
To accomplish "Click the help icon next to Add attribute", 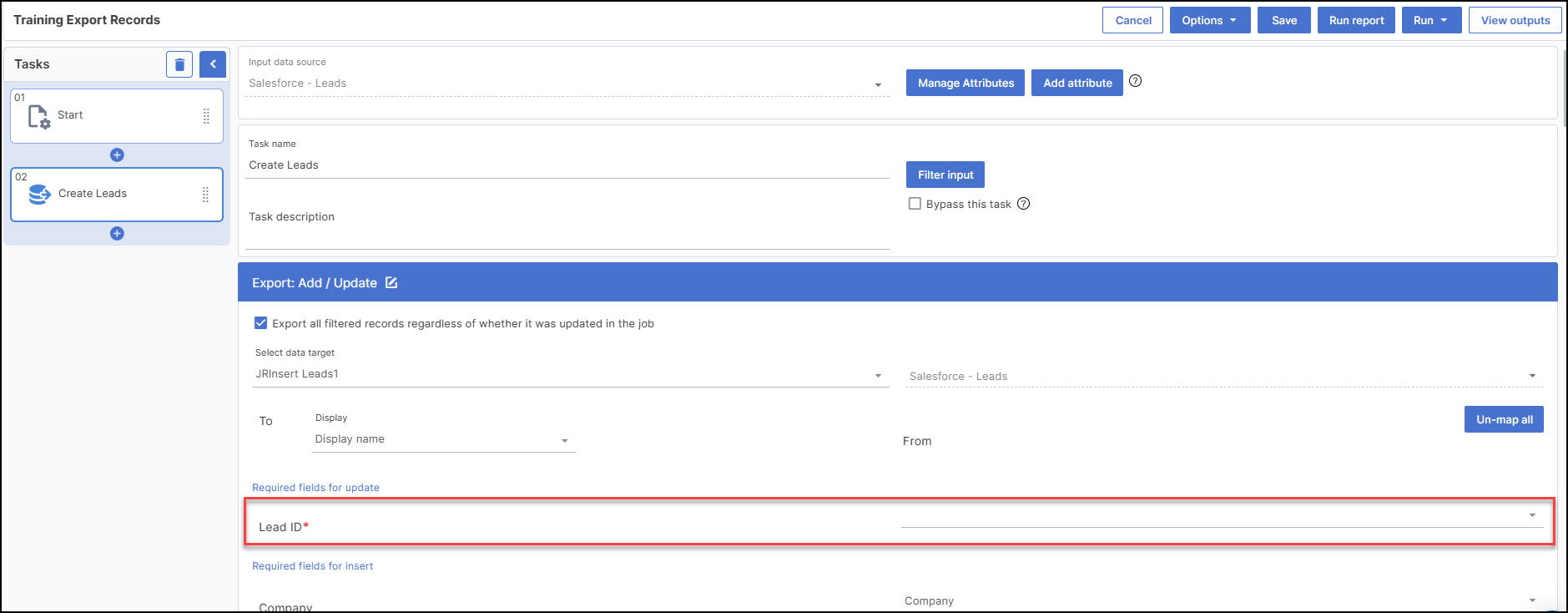I will coord(1135,81).
